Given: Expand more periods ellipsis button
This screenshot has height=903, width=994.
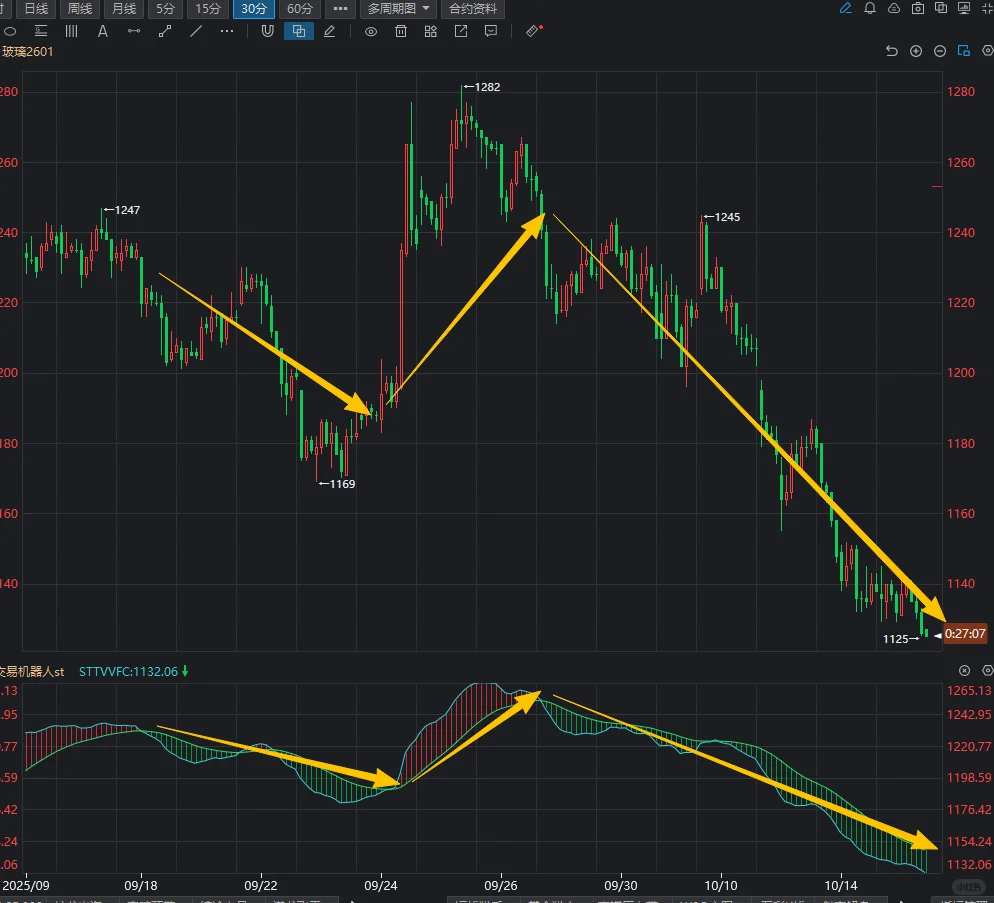Looking at the screenshot, I should (340, 9).
